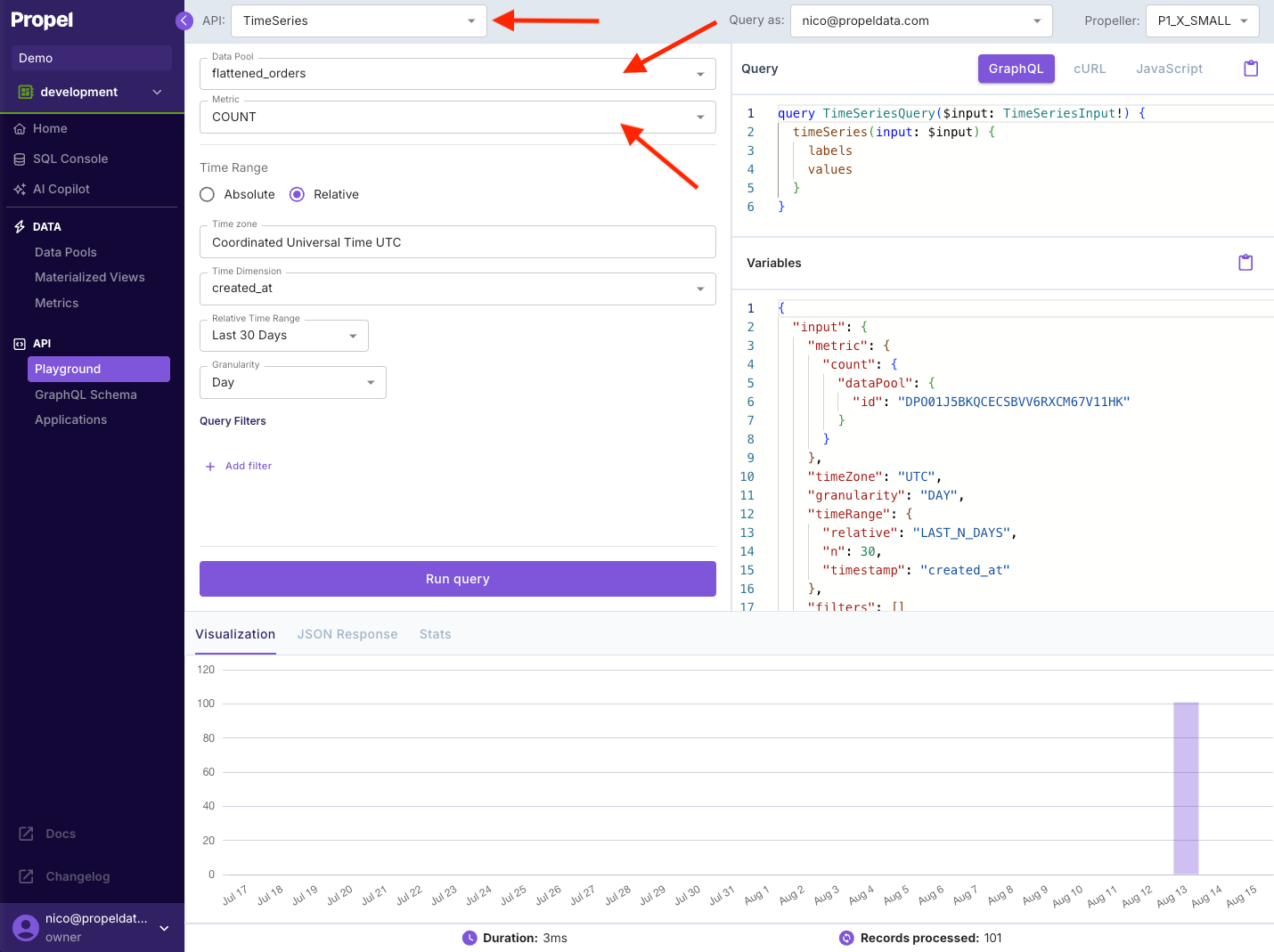This screenshot has width=1274, height=952.
Task: Switch to the cURL query tab
Action: click(1090, 69)
